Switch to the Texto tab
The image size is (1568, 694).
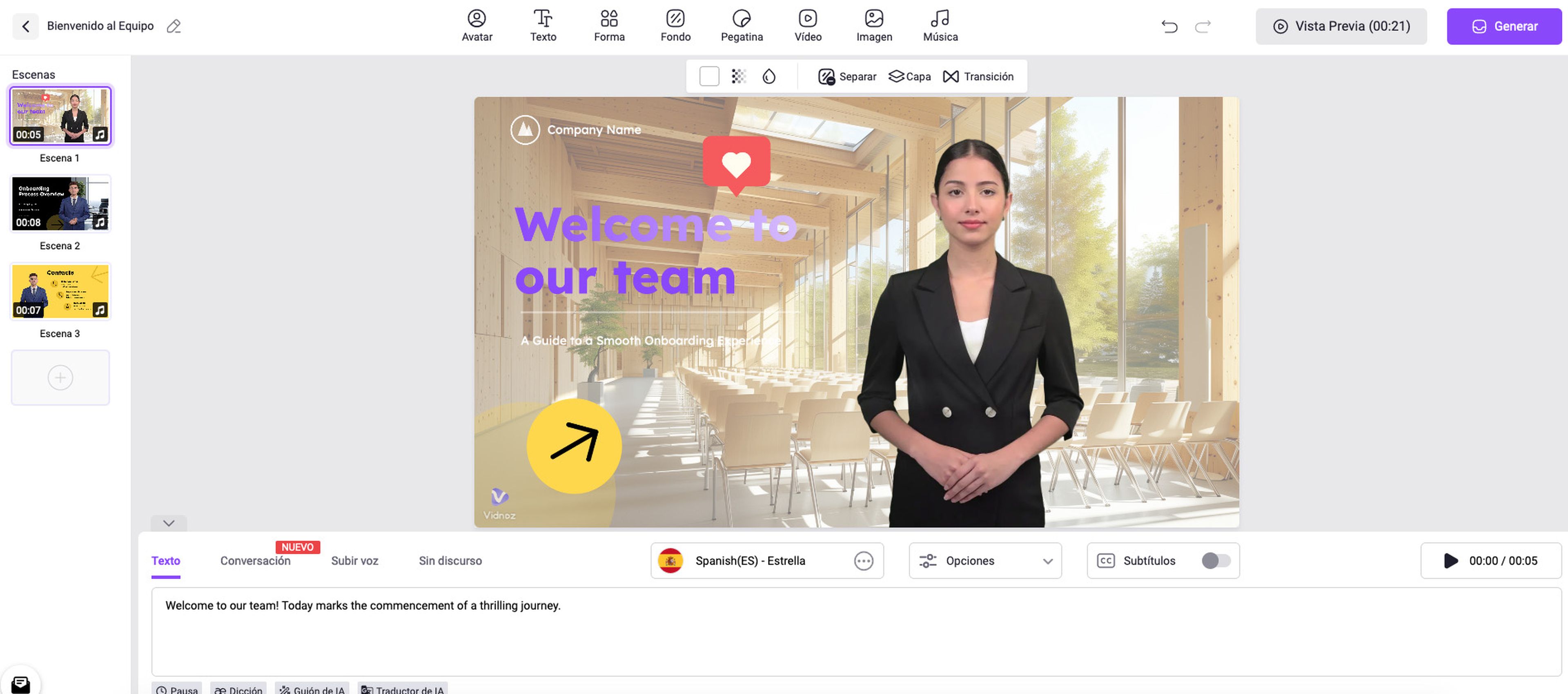point(165,561)
